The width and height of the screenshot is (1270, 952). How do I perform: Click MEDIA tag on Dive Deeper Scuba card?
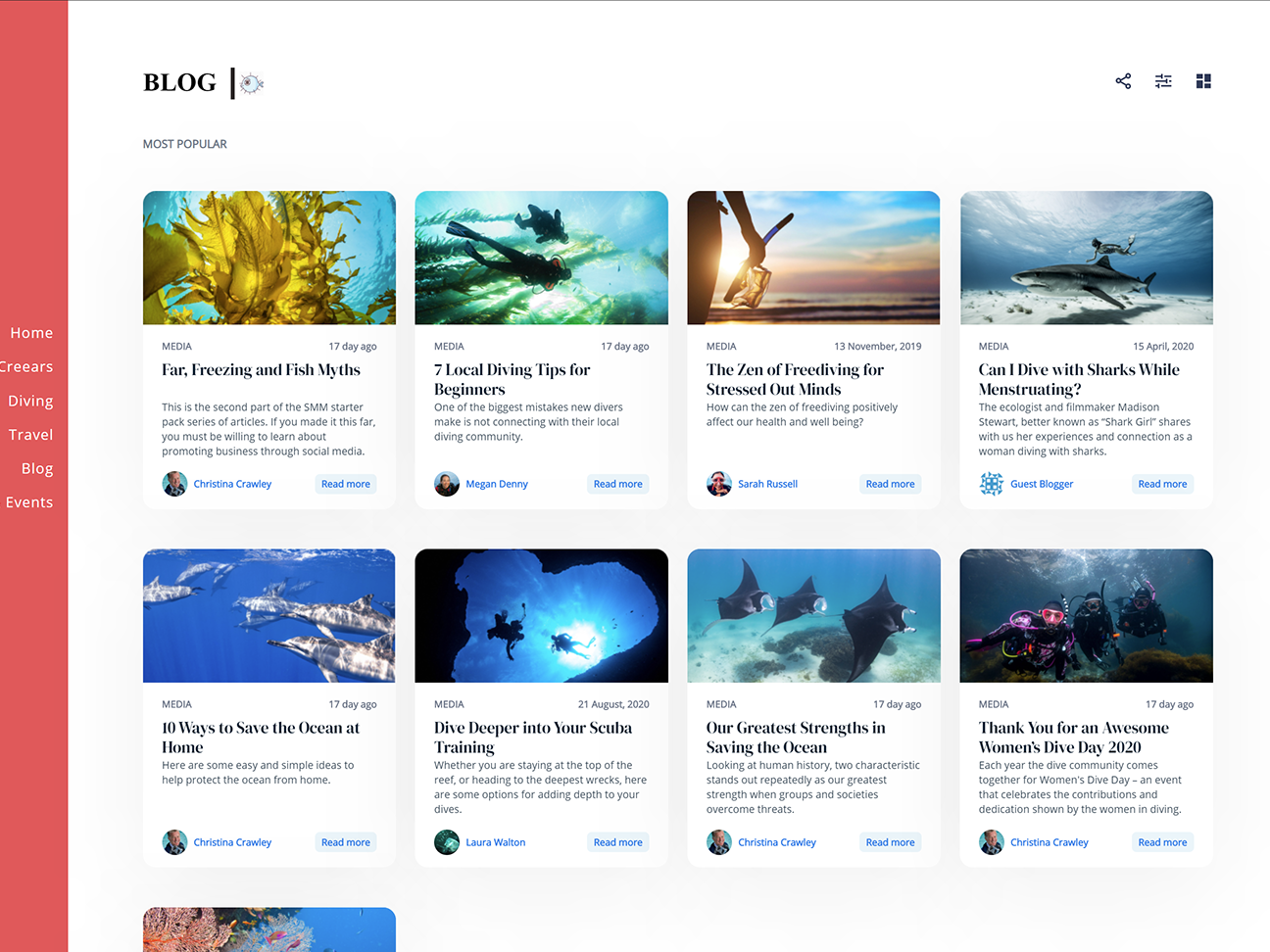(449, 705)
